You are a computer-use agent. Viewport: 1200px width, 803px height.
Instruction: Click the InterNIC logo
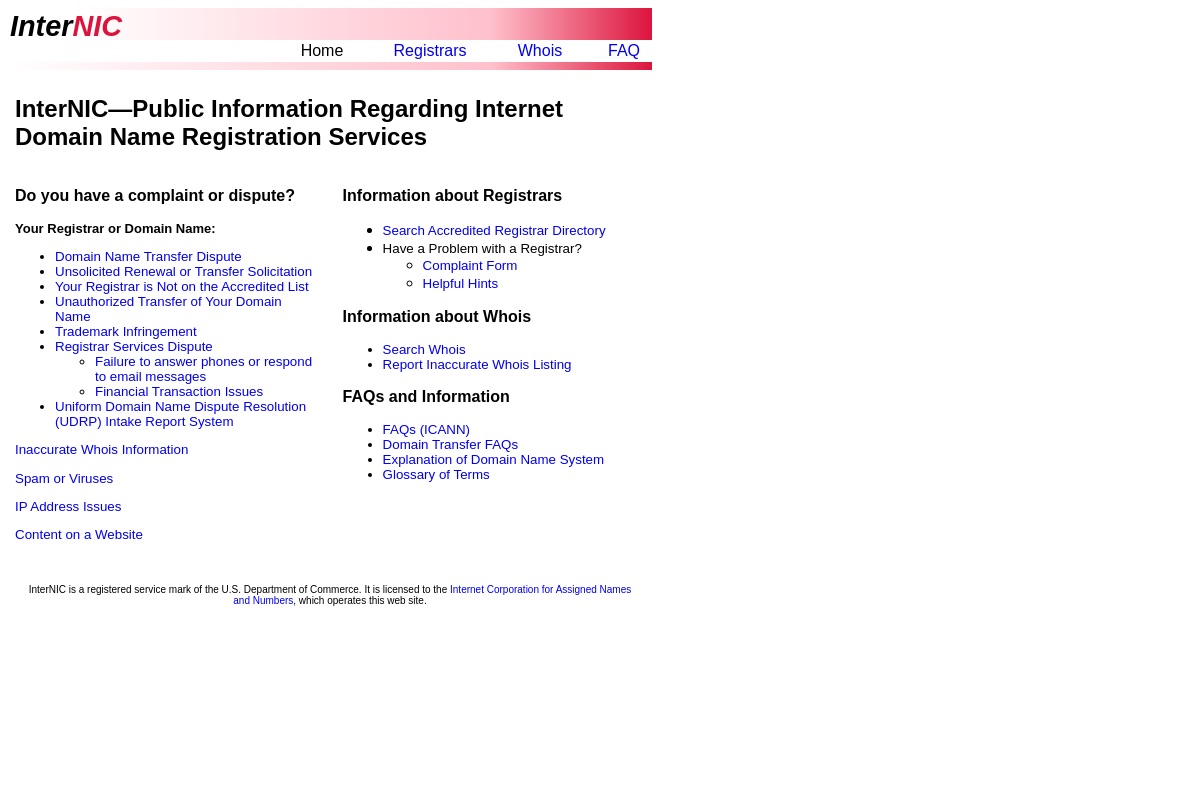[66, 26]
